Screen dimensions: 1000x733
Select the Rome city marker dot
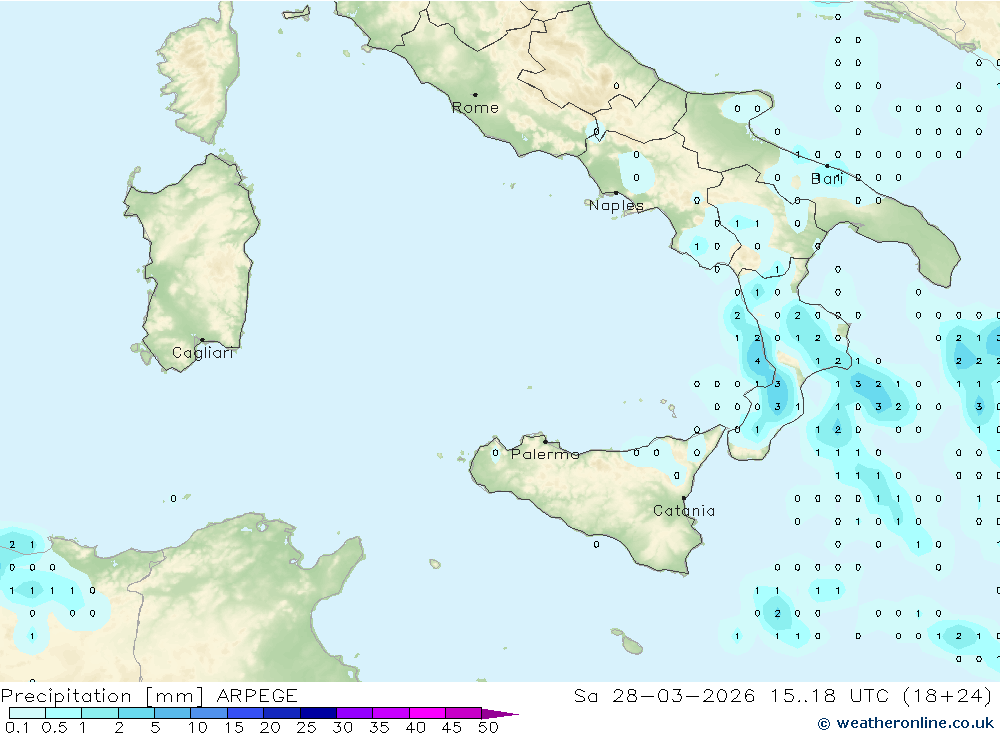(x=475, y=95)
